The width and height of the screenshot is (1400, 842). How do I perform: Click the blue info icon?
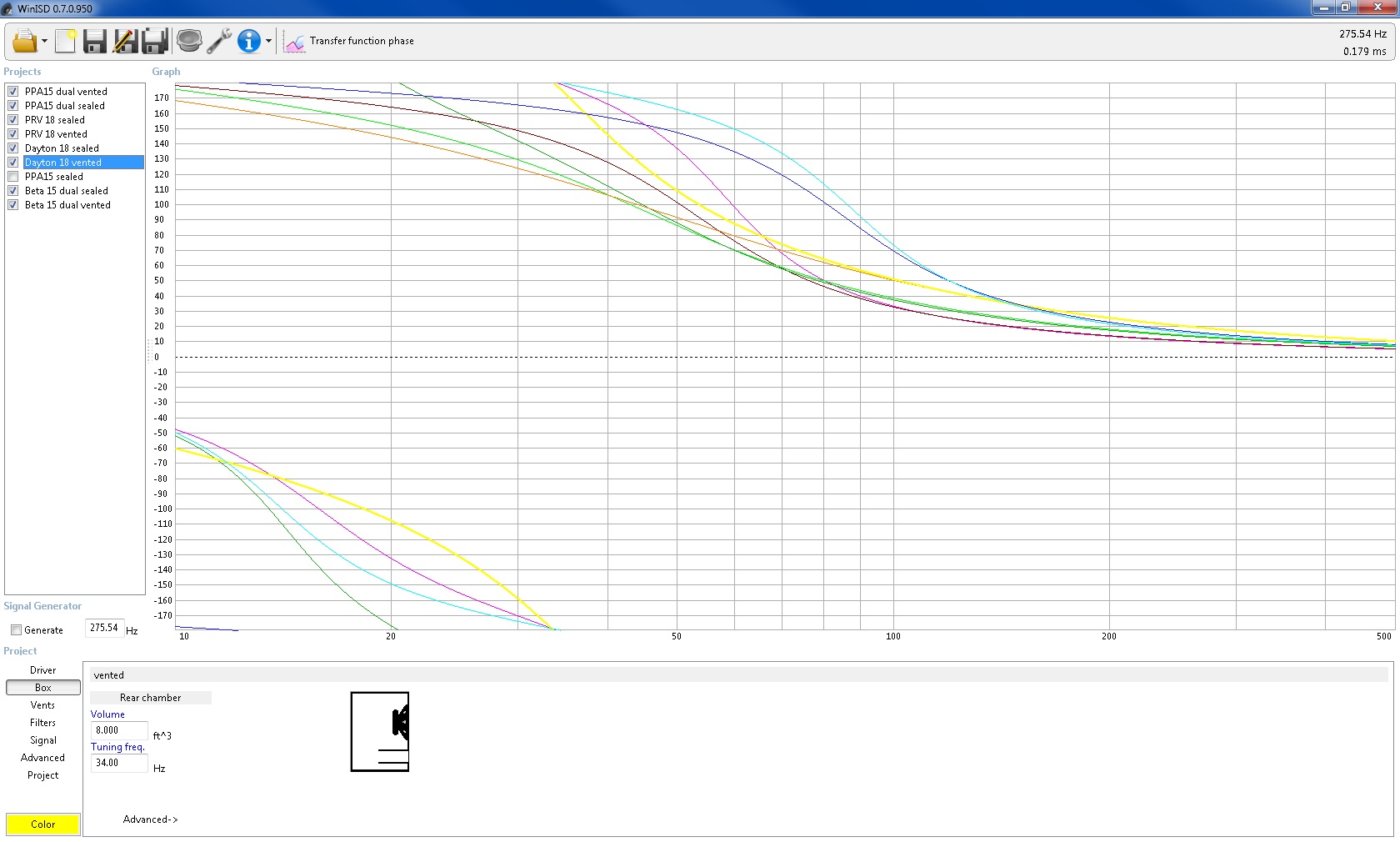(248, 40)
